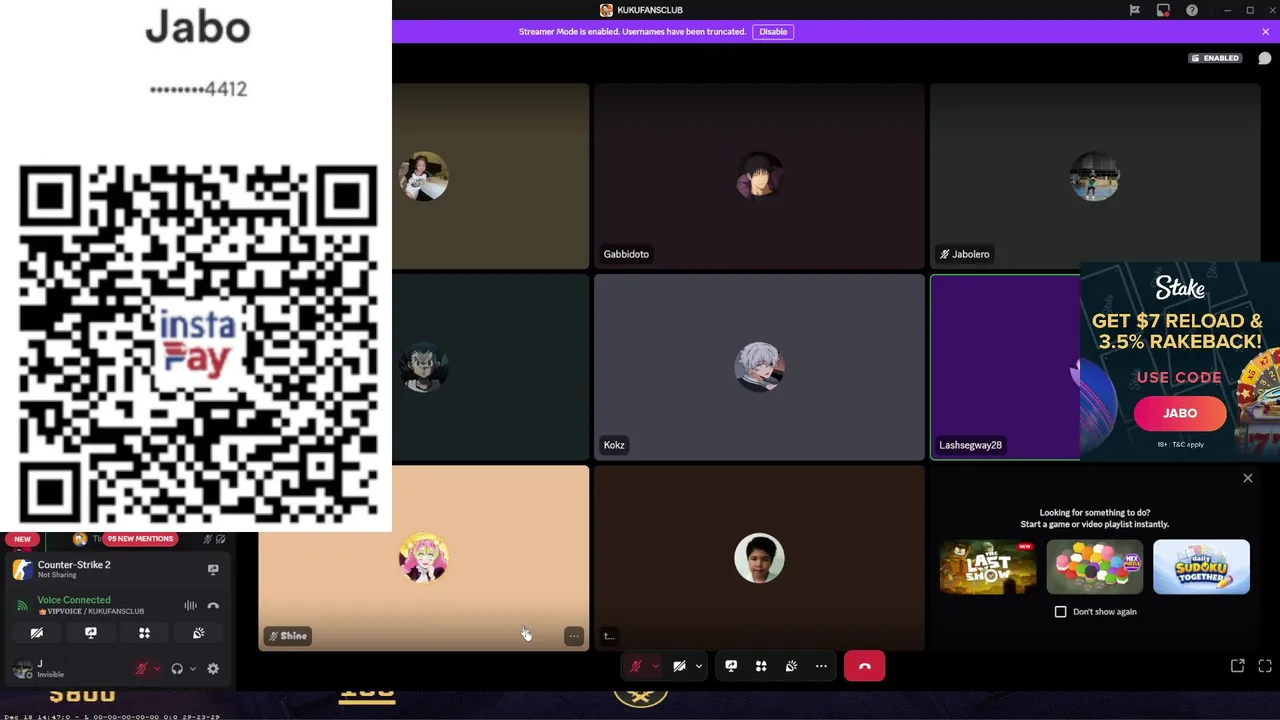Viewport: 1280px width, 720px height.
Task: Unmute microphone in the bottom call bar
Action: (636, 666)
